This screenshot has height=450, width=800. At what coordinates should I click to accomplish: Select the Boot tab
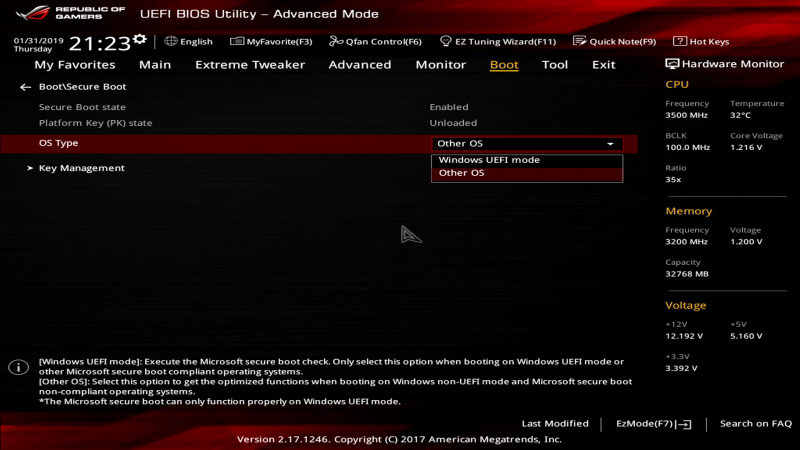coord(504,65)
